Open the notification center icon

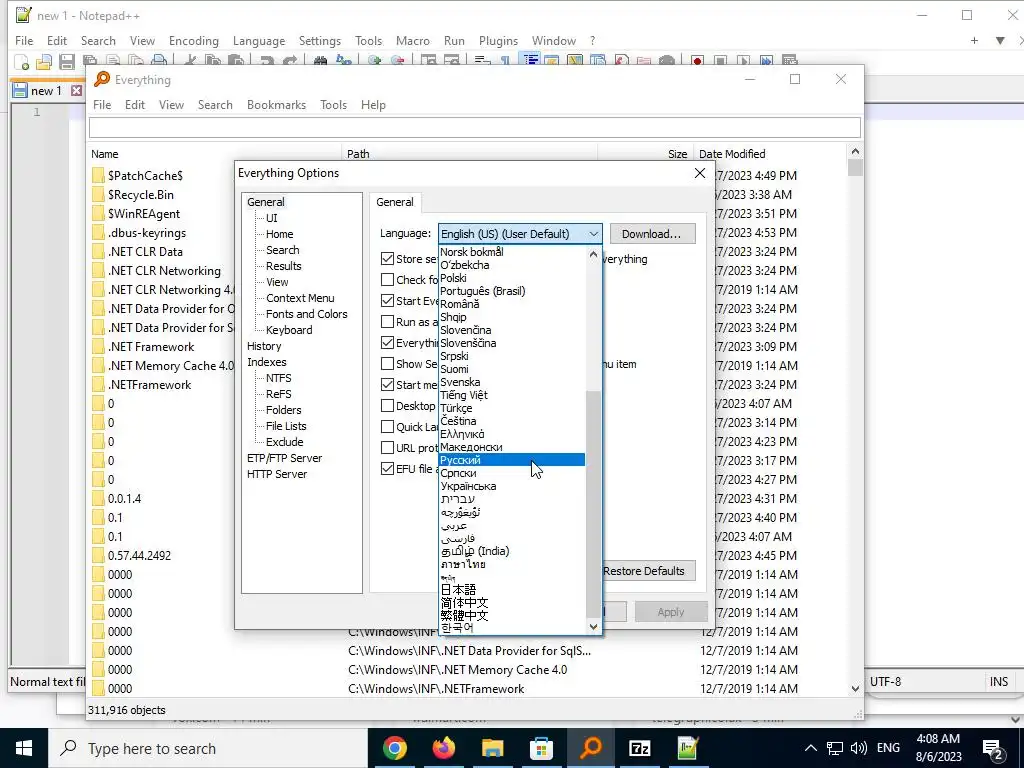(993, 748)
